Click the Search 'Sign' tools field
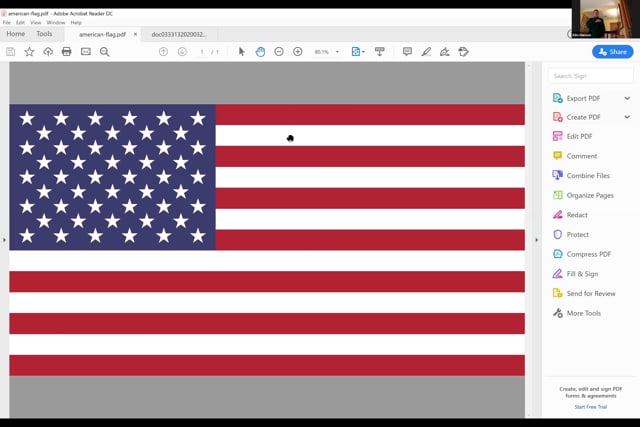The width and height of the screenshot is (640, 427). click(x=591, y=76)
